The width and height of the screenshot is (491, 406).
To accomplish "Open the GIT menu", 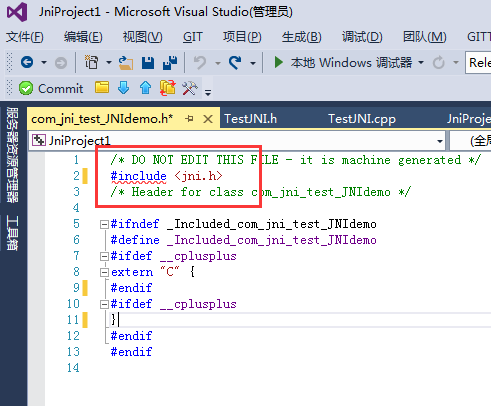I will (193, 37).
